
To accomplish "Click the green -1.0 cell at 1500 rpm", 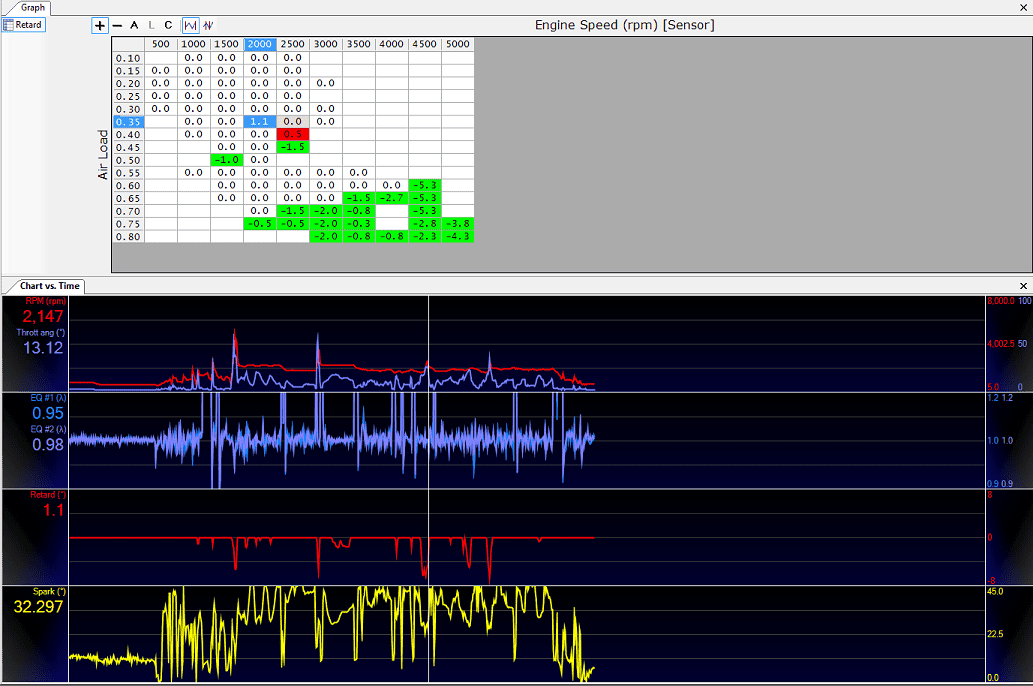I will pyautogui.click(x=227, y=160).
